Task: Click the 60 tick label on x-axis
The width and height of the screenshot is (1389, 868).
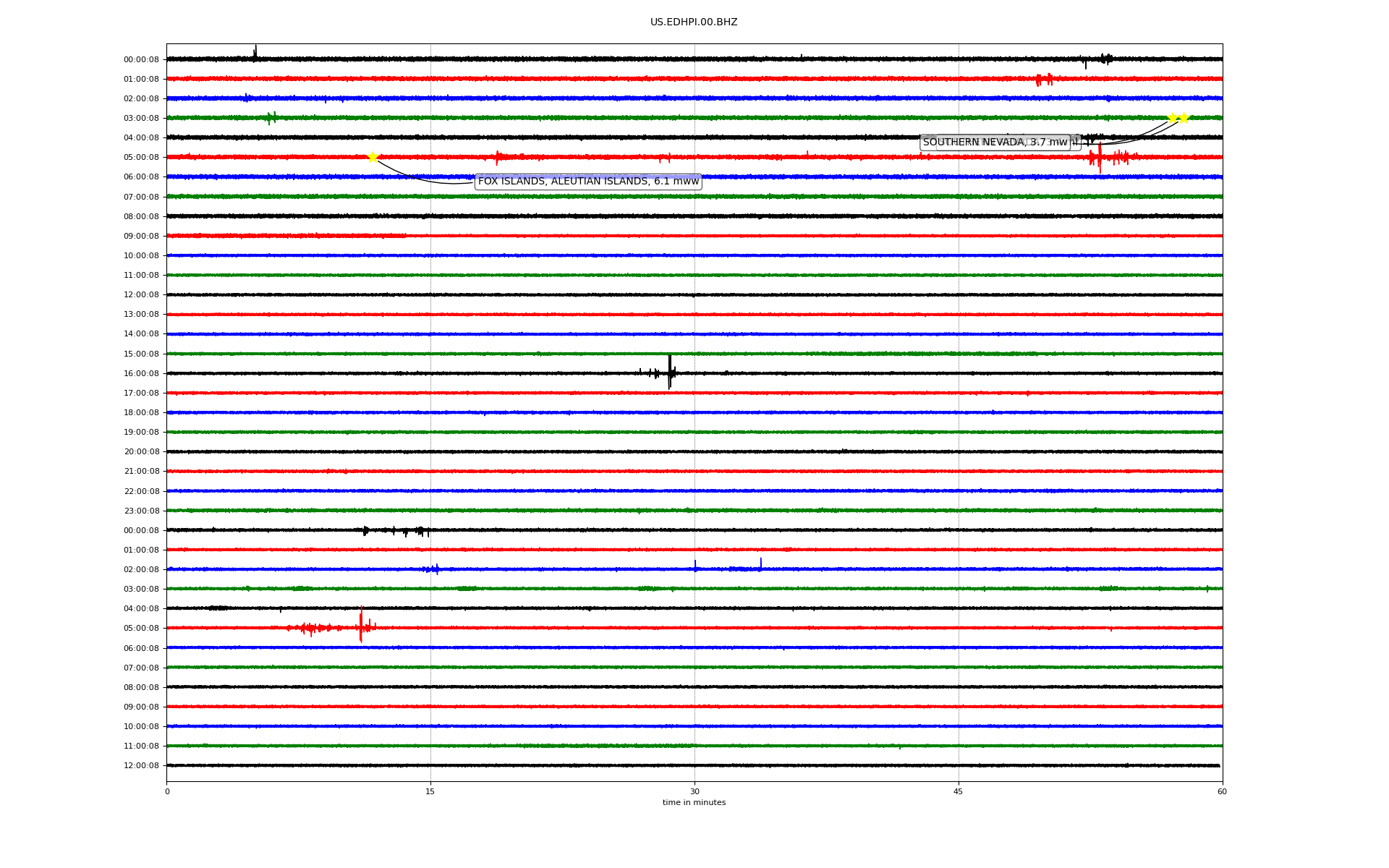Action: coord(1222,791)
